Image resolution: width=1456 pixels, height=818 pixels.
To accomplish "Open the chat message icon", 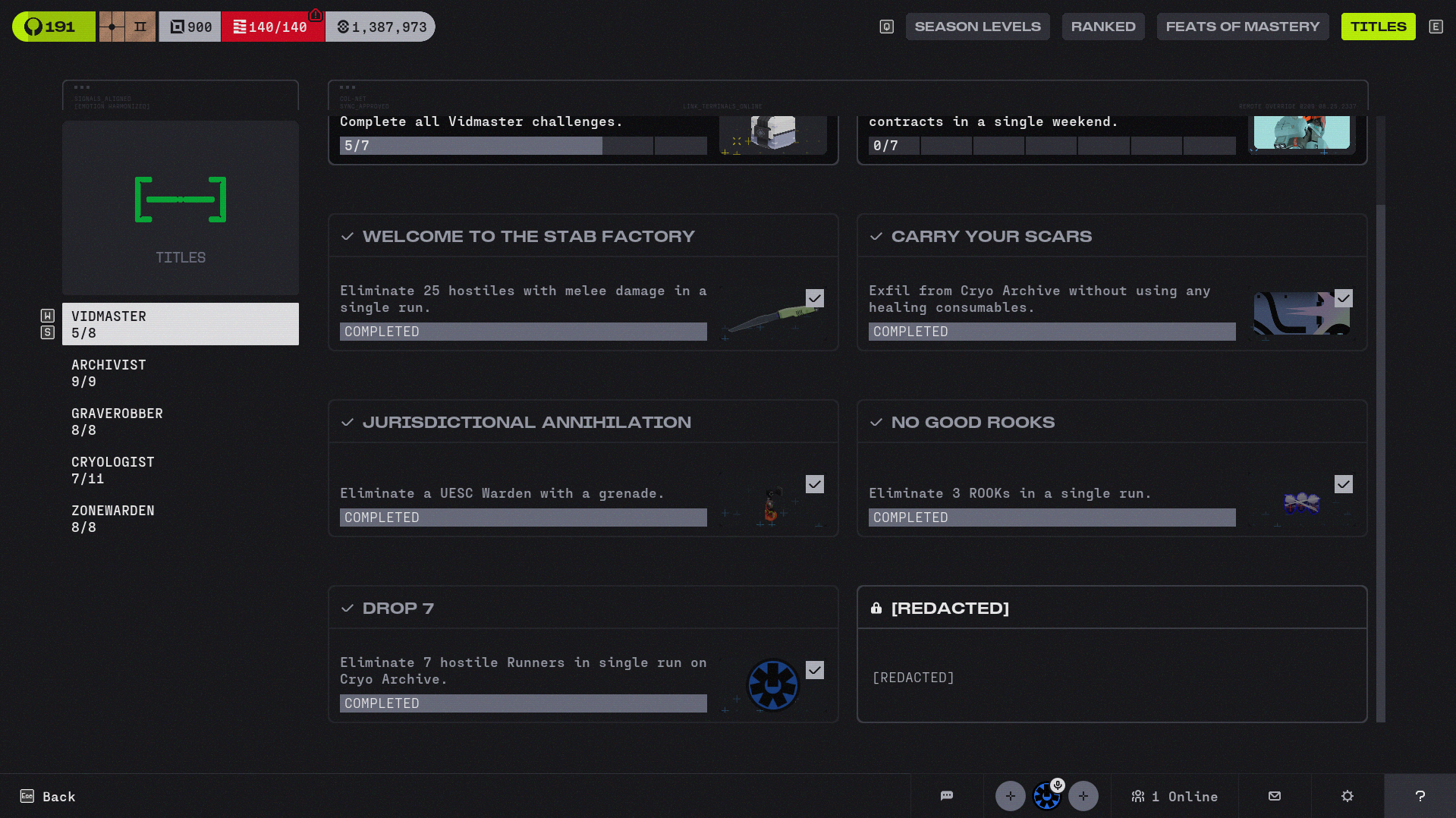I will (946, 796).
